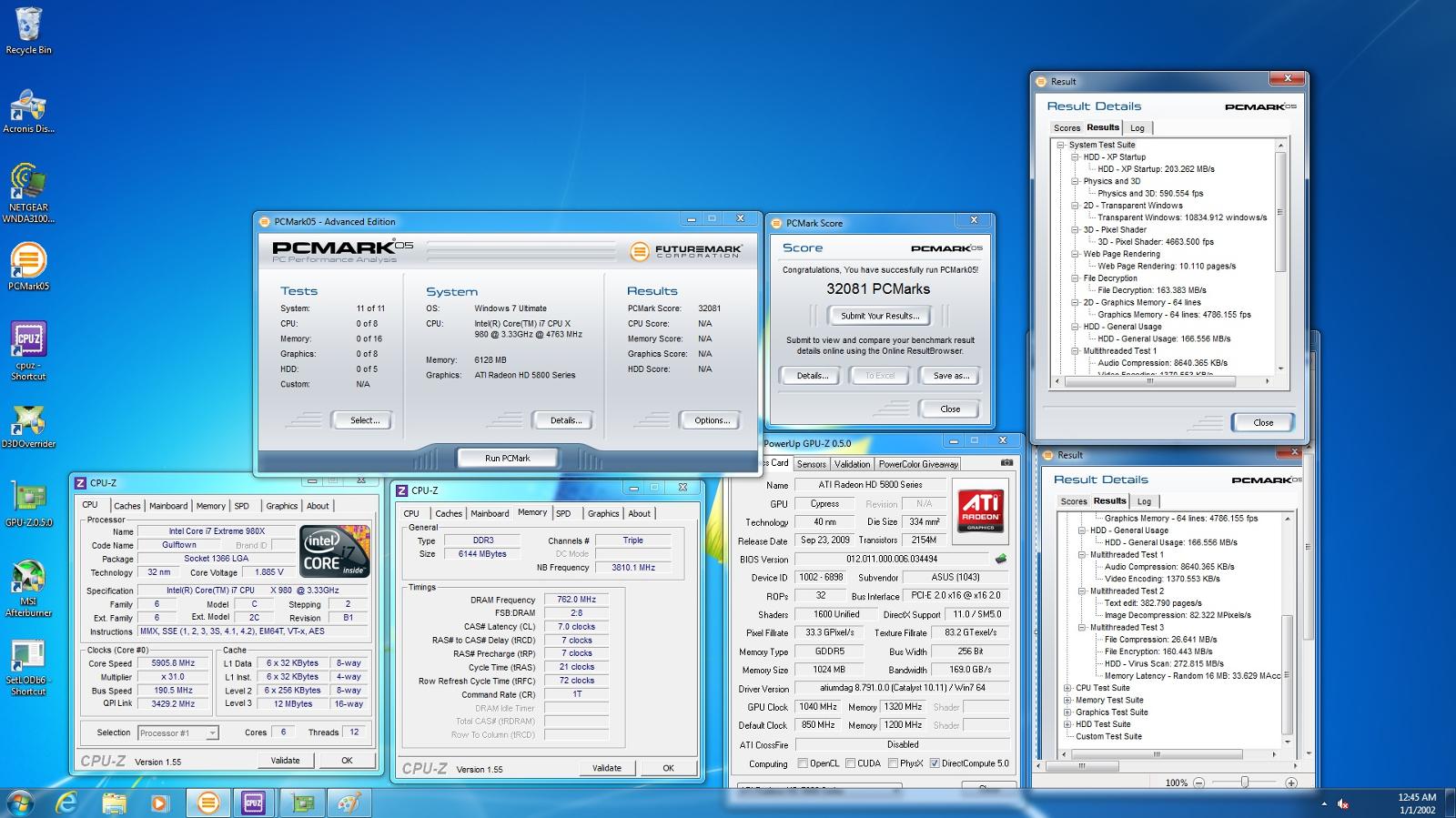The width and height of the screenshot is (1456, 818).
Task: Open NETGEAR WNDA3100 desktop icon
Action: pos(28,193)
